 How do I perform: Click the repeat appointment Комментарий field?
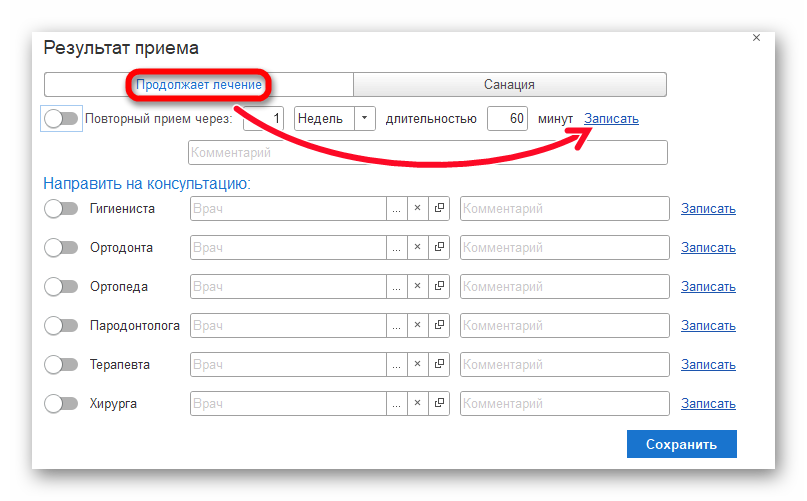(428, 152)
